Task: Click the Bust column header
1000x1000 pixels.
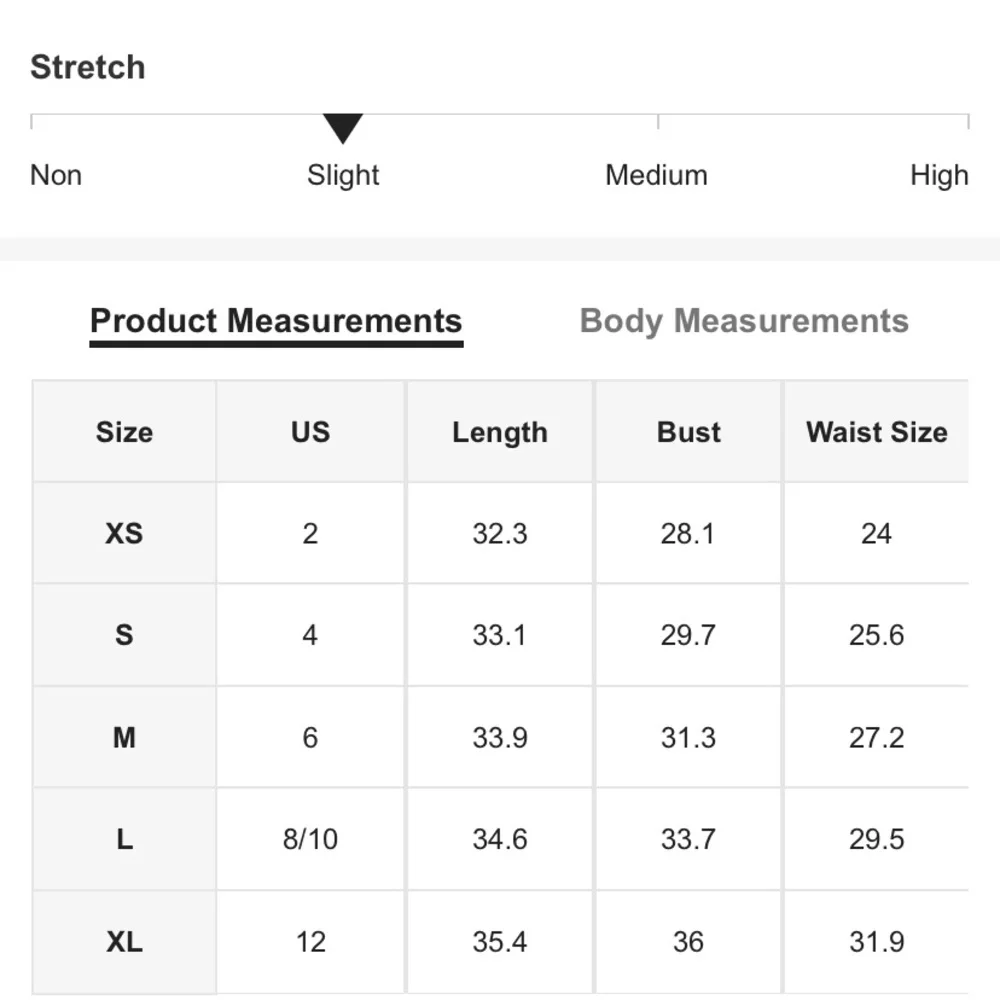Action: click(x=688, y=432)
